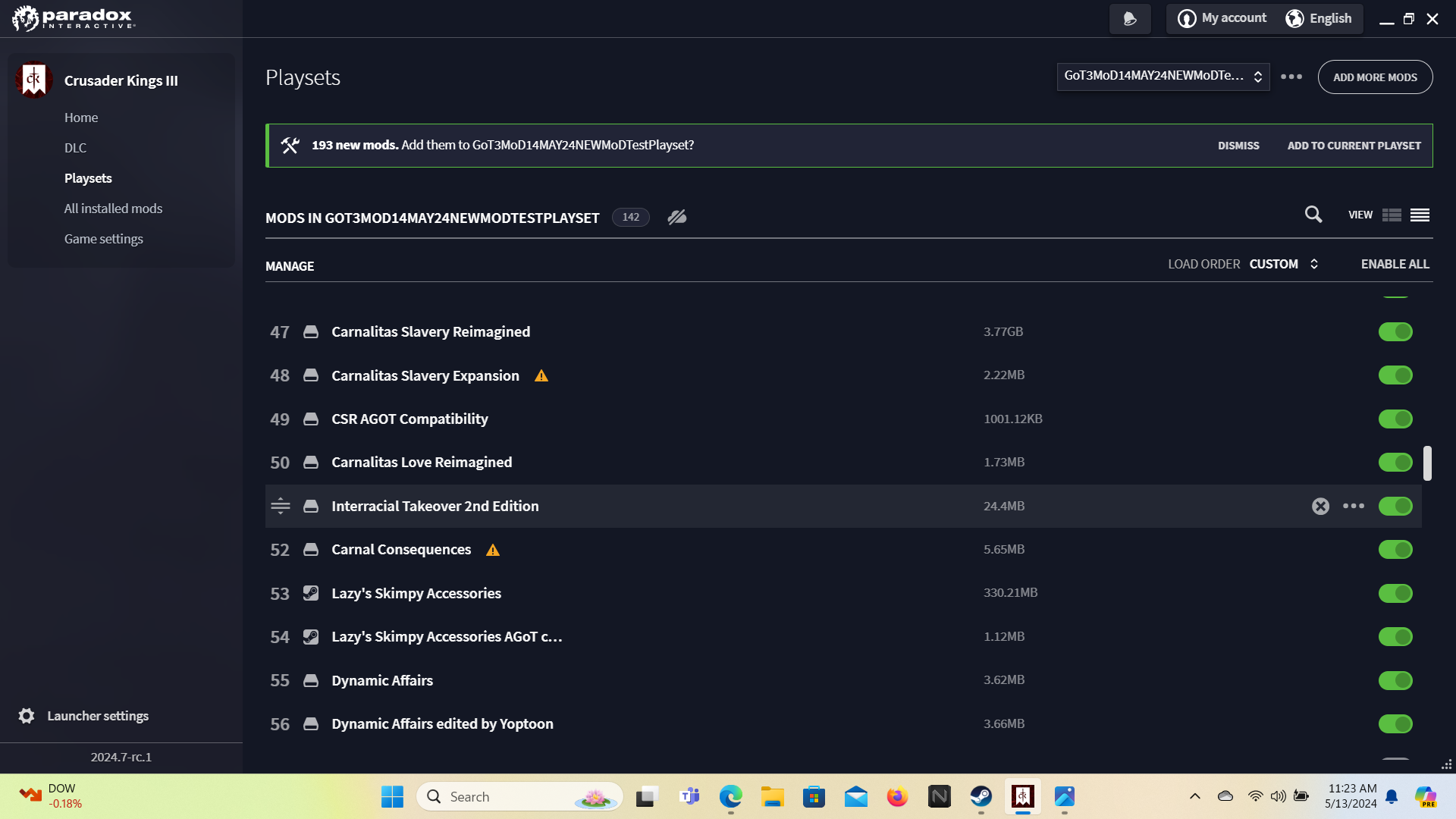The height and width of the screenshot is (819, 1456).
Task: Click Carnalitas Love Reimagined mod name
Action: click(x=422, y=463)
